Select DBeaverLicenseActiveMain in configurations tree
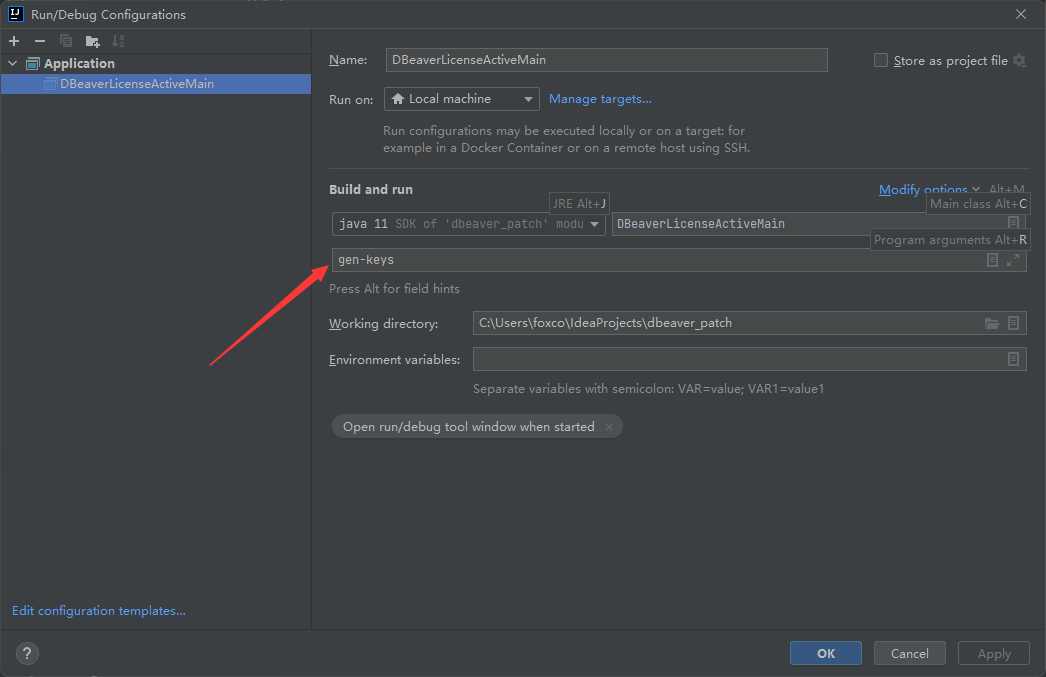The width and height of the screenshot is (1046, 677). [155, 84]
